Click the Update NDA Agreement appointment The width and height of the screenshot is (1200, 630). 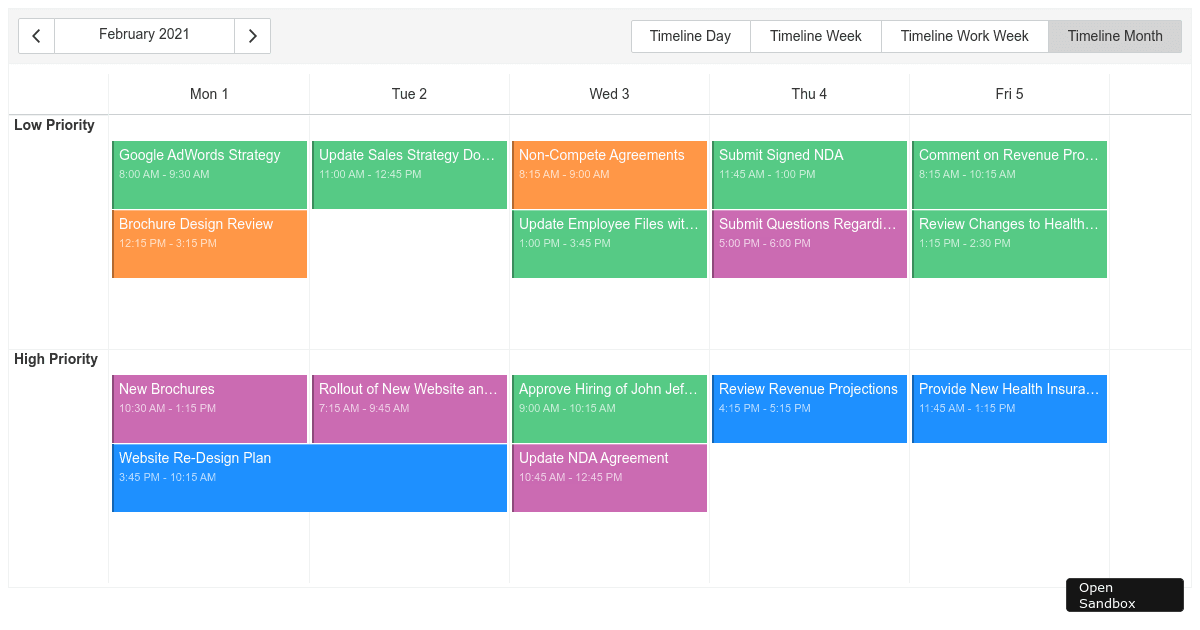[609, 478]
